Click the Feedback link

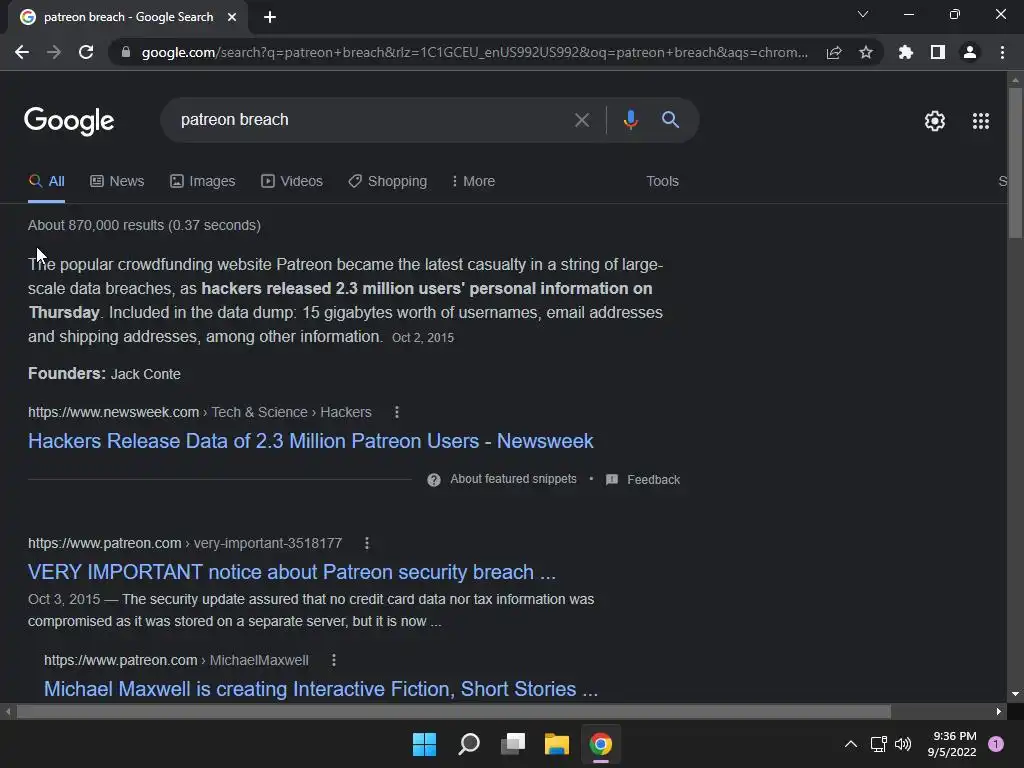(654, 480)
